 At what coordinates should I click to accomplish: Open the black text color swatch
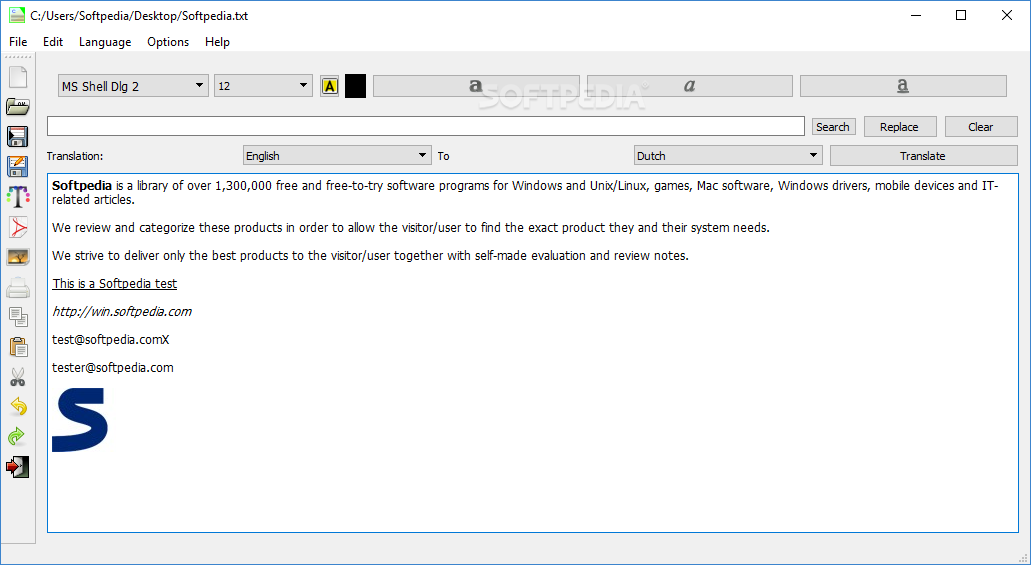coord(355,86)
